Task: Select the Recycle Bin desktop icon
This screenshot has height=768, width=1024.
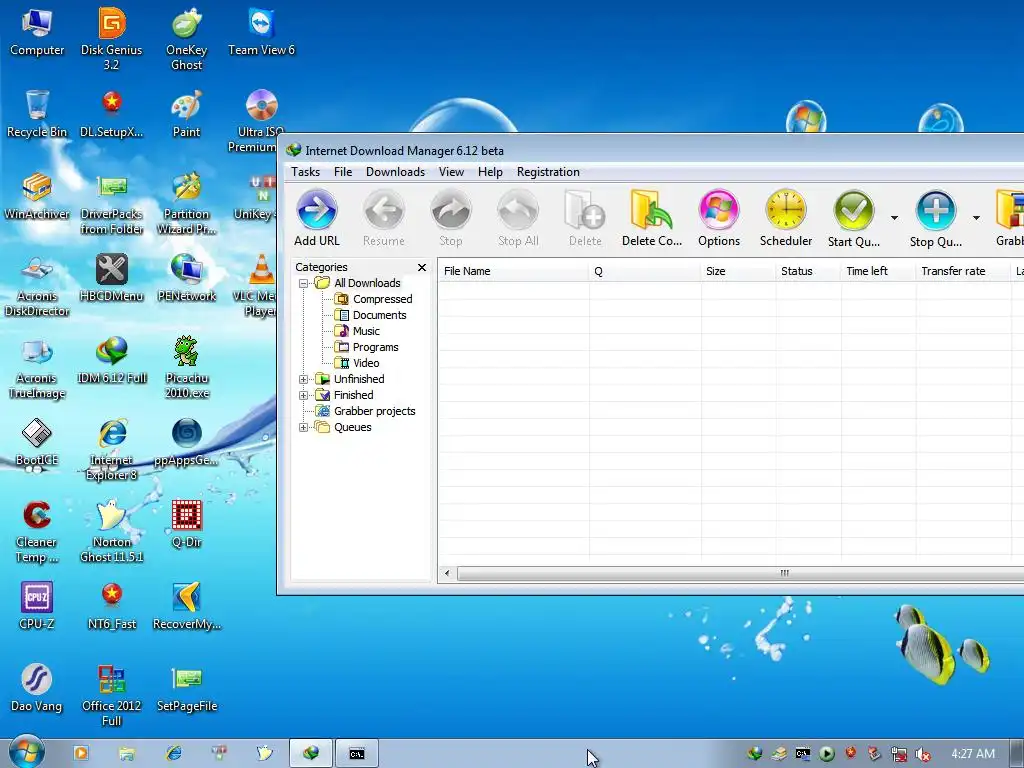Action: pyautogui.click(x=37, y=114)
